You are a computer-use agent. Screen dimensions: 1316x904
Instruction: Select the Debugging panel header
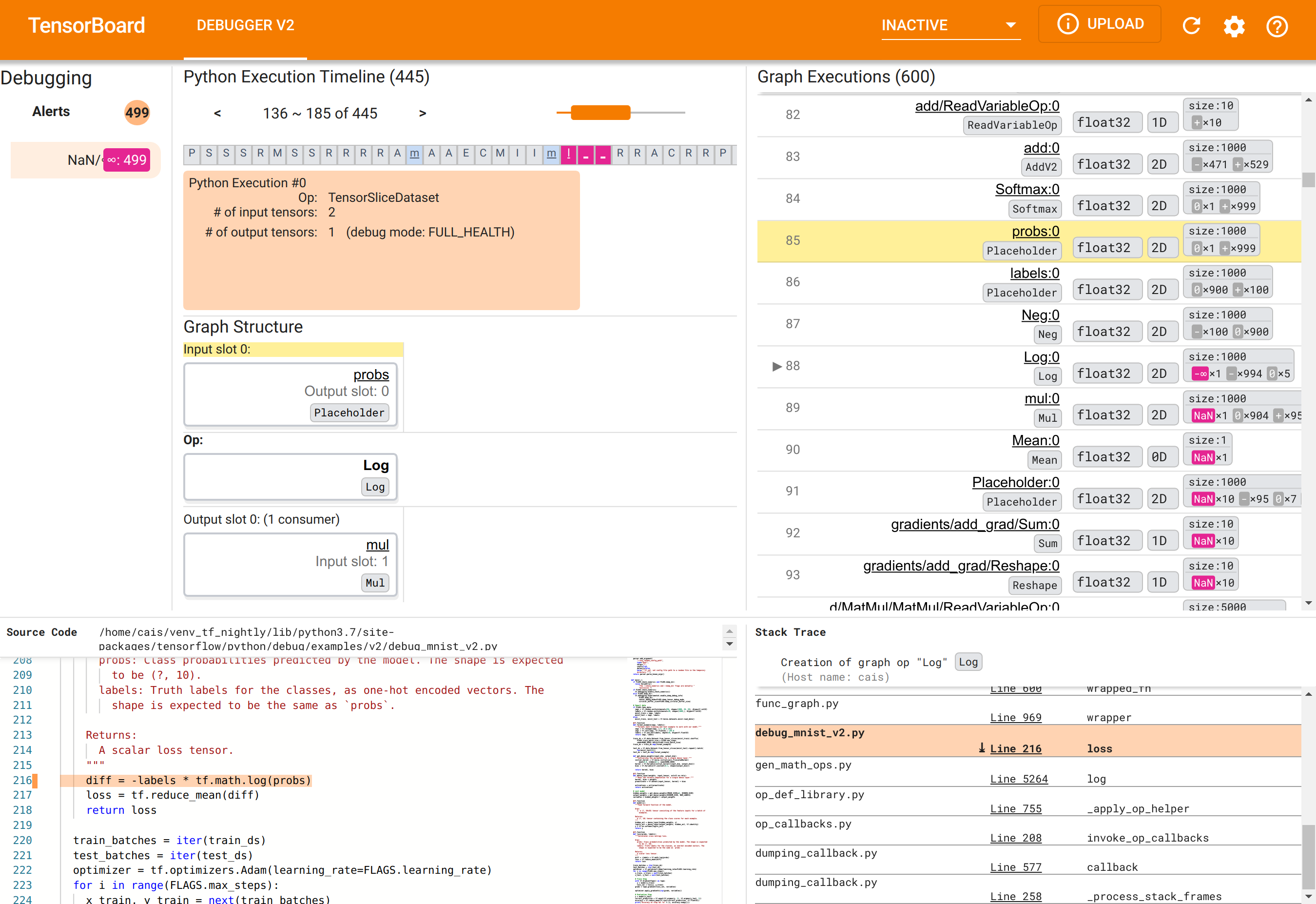(x=47, y=77)
